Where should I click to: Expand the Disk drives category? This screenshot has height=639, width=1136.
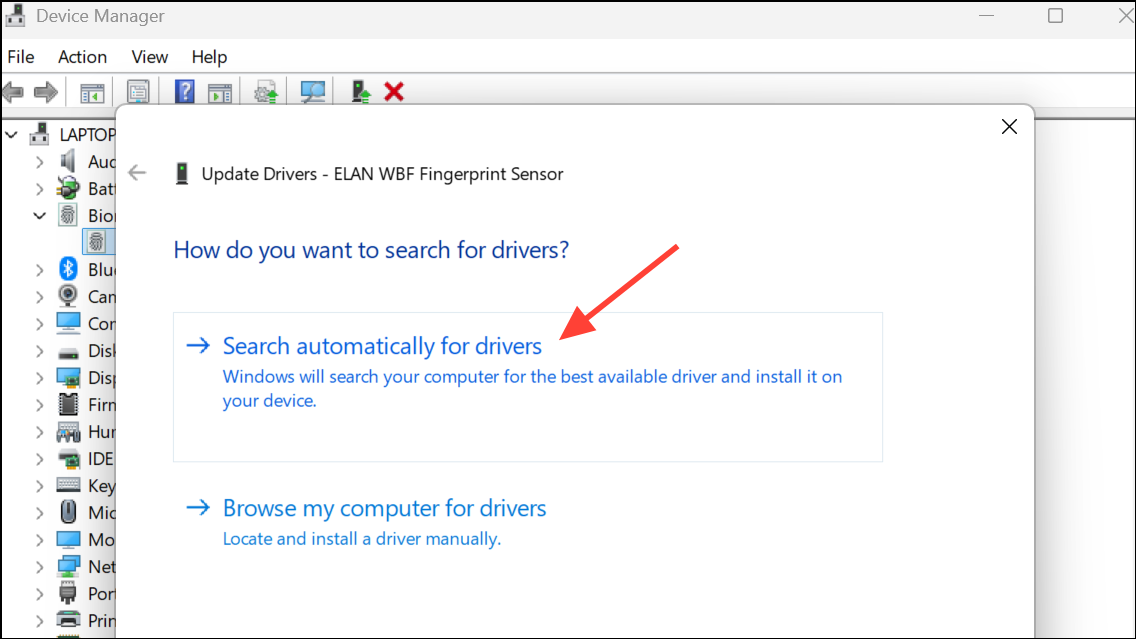click(x=40, y=351)
